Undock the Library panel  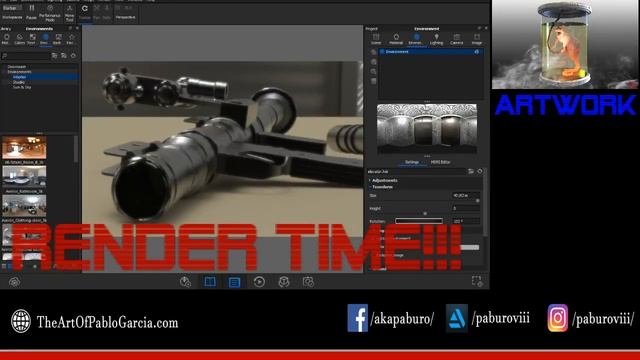70,29
